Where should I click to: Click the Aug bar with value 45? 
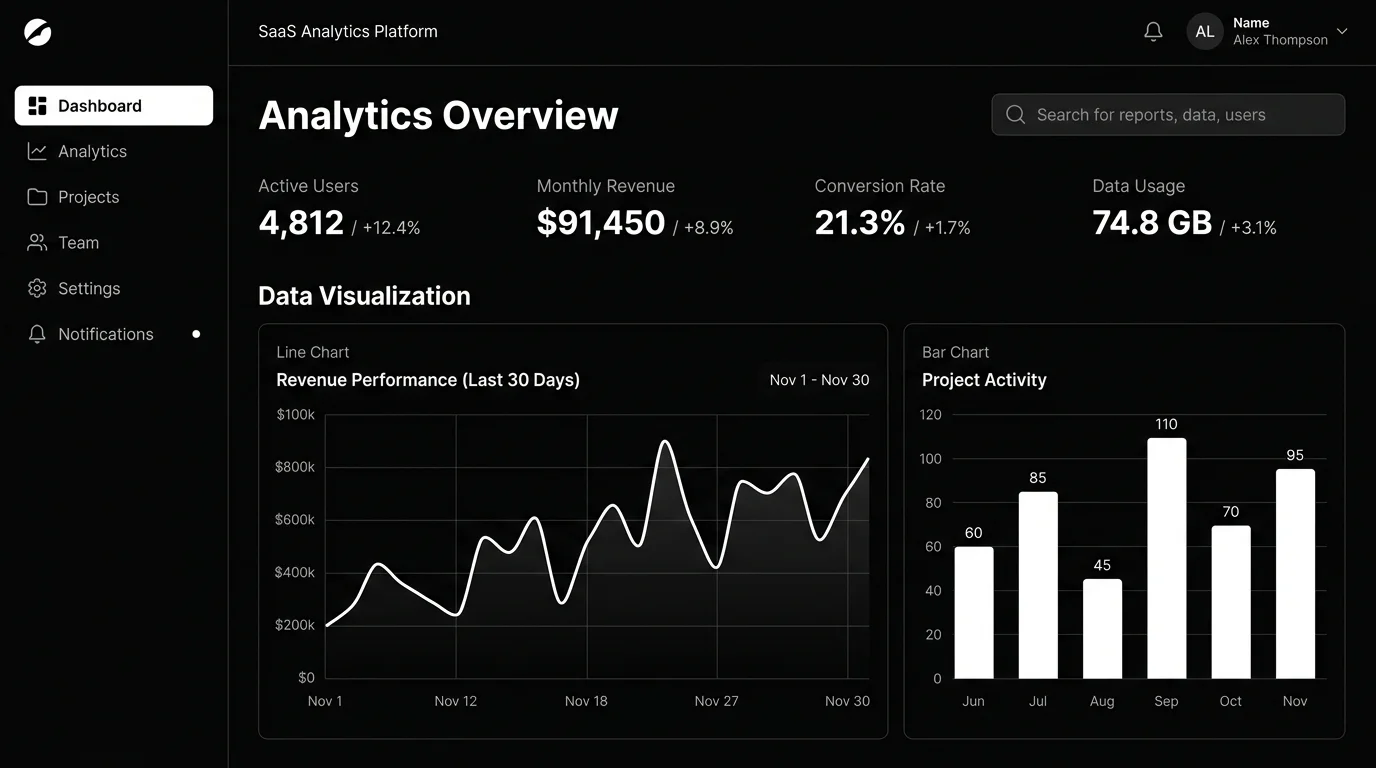pos(1102,629)
